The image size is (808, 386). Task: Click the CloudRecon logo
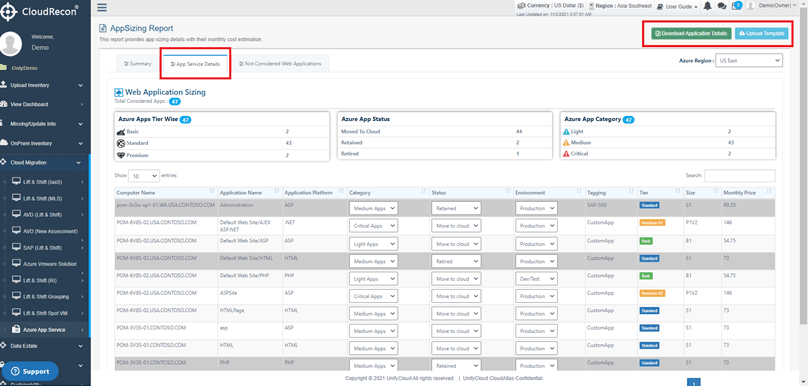[x=40, y=12]
